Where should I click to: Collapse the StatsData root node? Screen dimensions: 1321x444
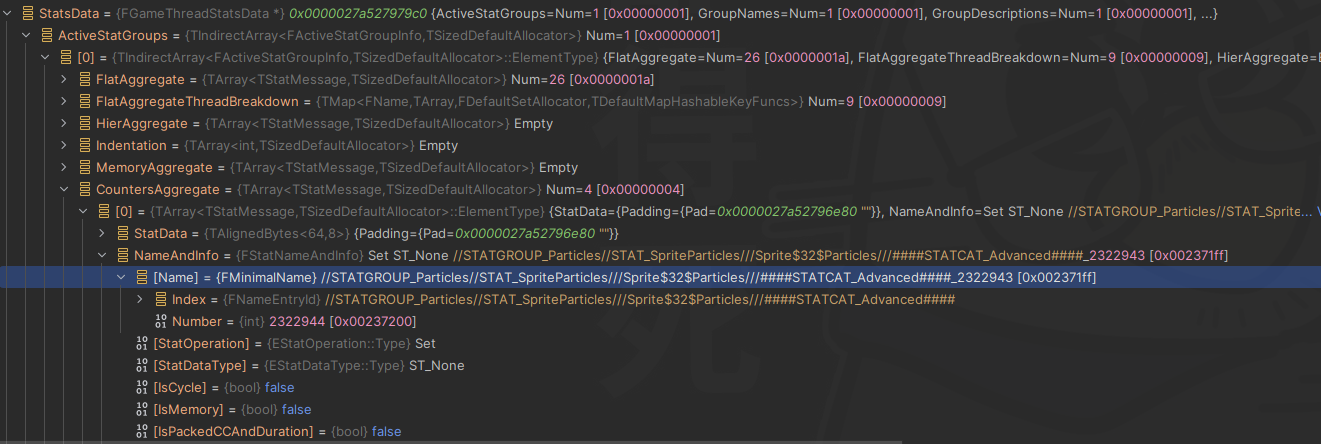click(x=8, y=14)
